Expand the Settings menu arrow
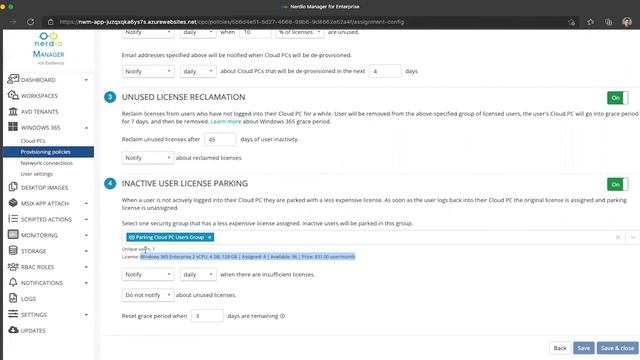The image size is (640, 360). point(86,315)
